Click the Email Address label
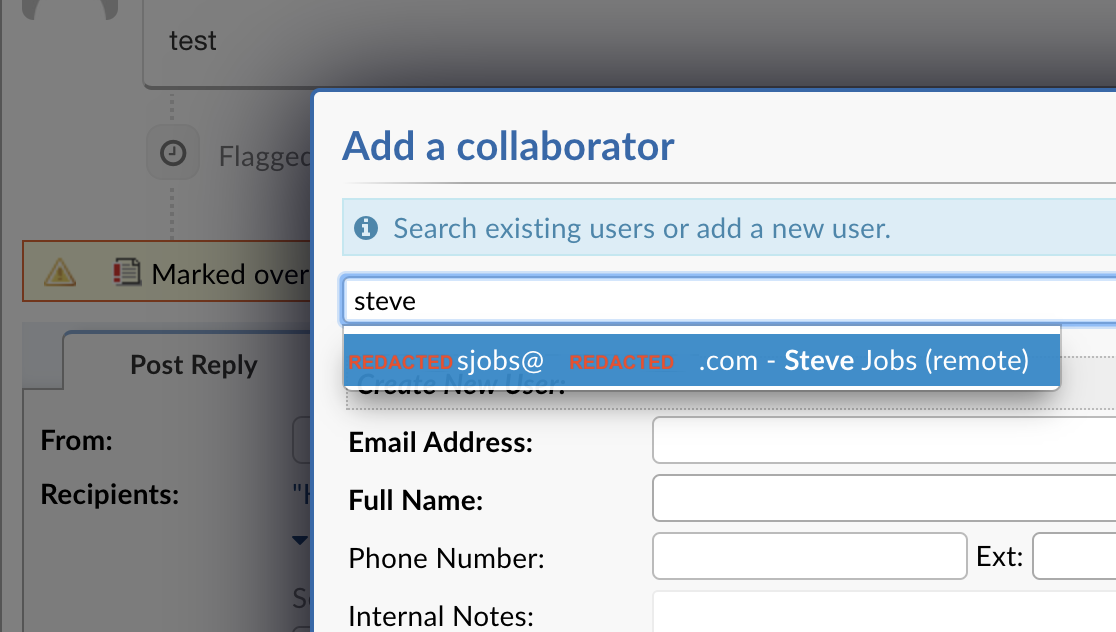The height and width of the screenshot is (632, 1116). 441,443
